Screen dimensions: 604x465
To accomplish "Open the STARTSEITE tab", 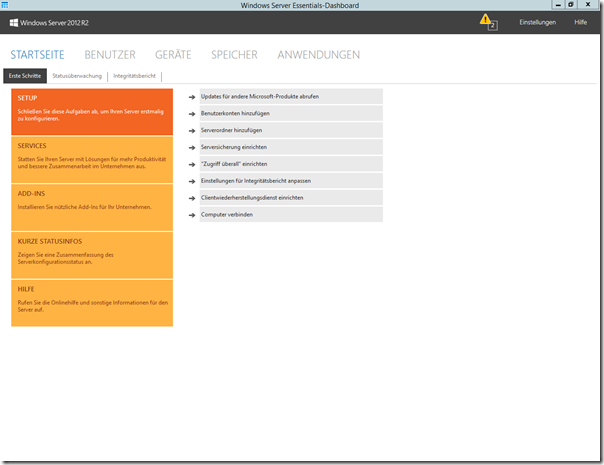I will (x=37, y=55).
